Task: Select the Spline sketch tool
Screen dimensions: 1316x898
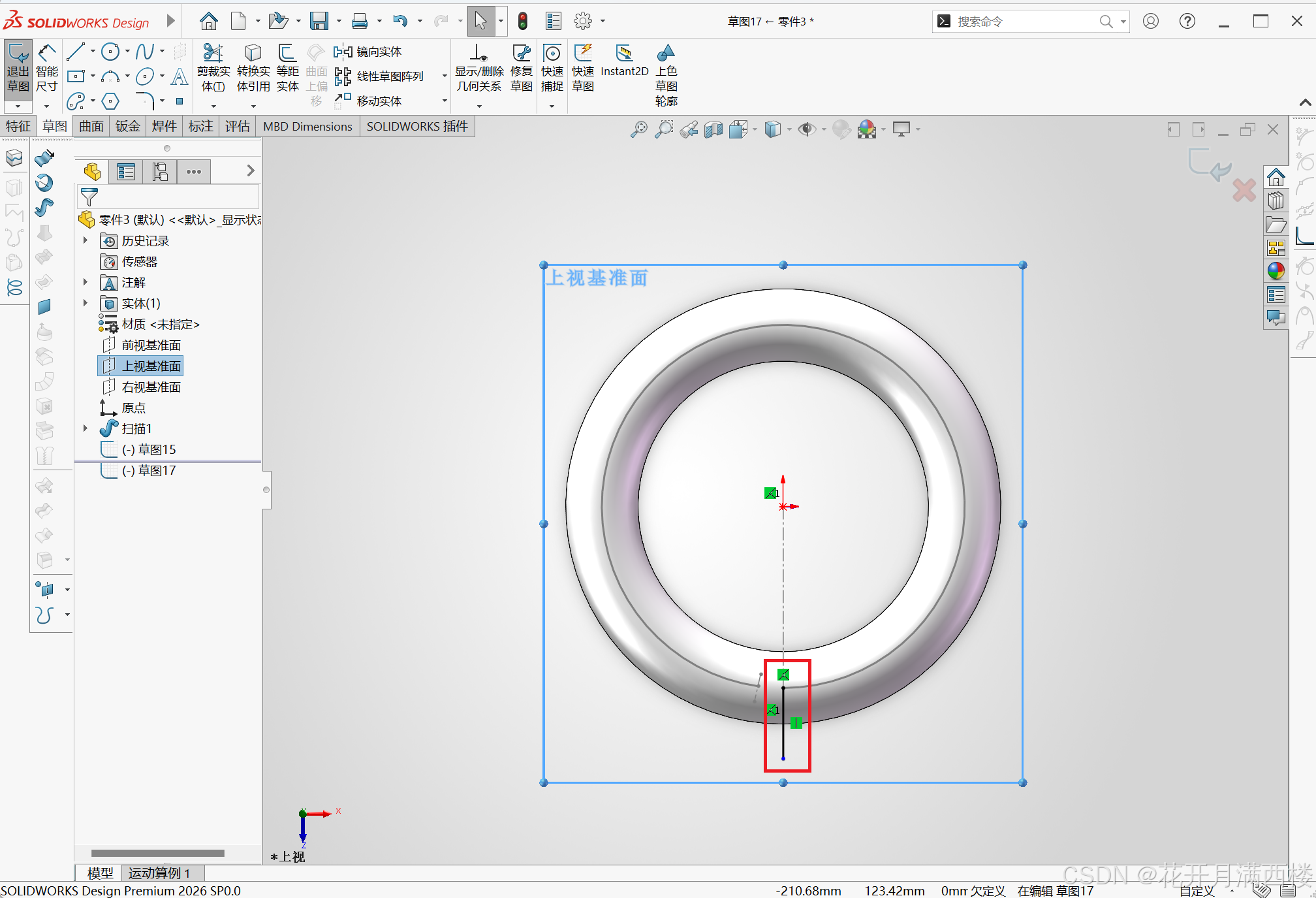Action: pyautogui.click(x=145, y=52)
